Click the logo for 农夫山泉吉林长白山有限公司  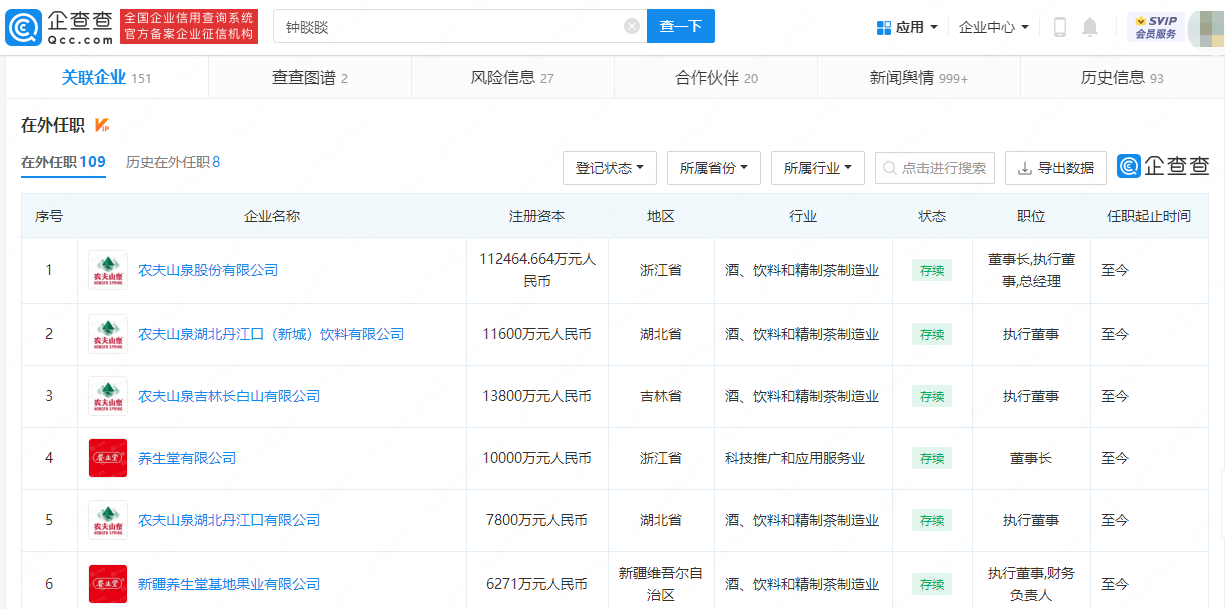pyautogui.click(x=108, y=396)
